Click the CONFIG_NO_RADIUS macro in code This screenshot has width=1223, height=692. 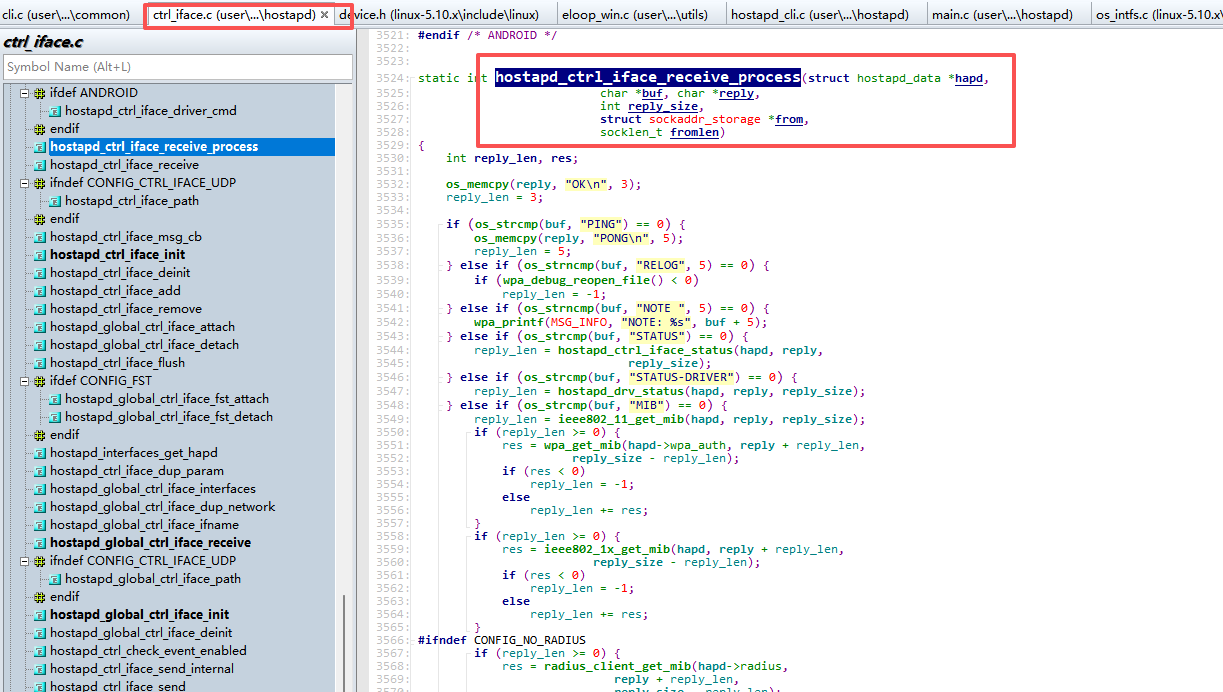pyautogui.click(x=530, y=640)
